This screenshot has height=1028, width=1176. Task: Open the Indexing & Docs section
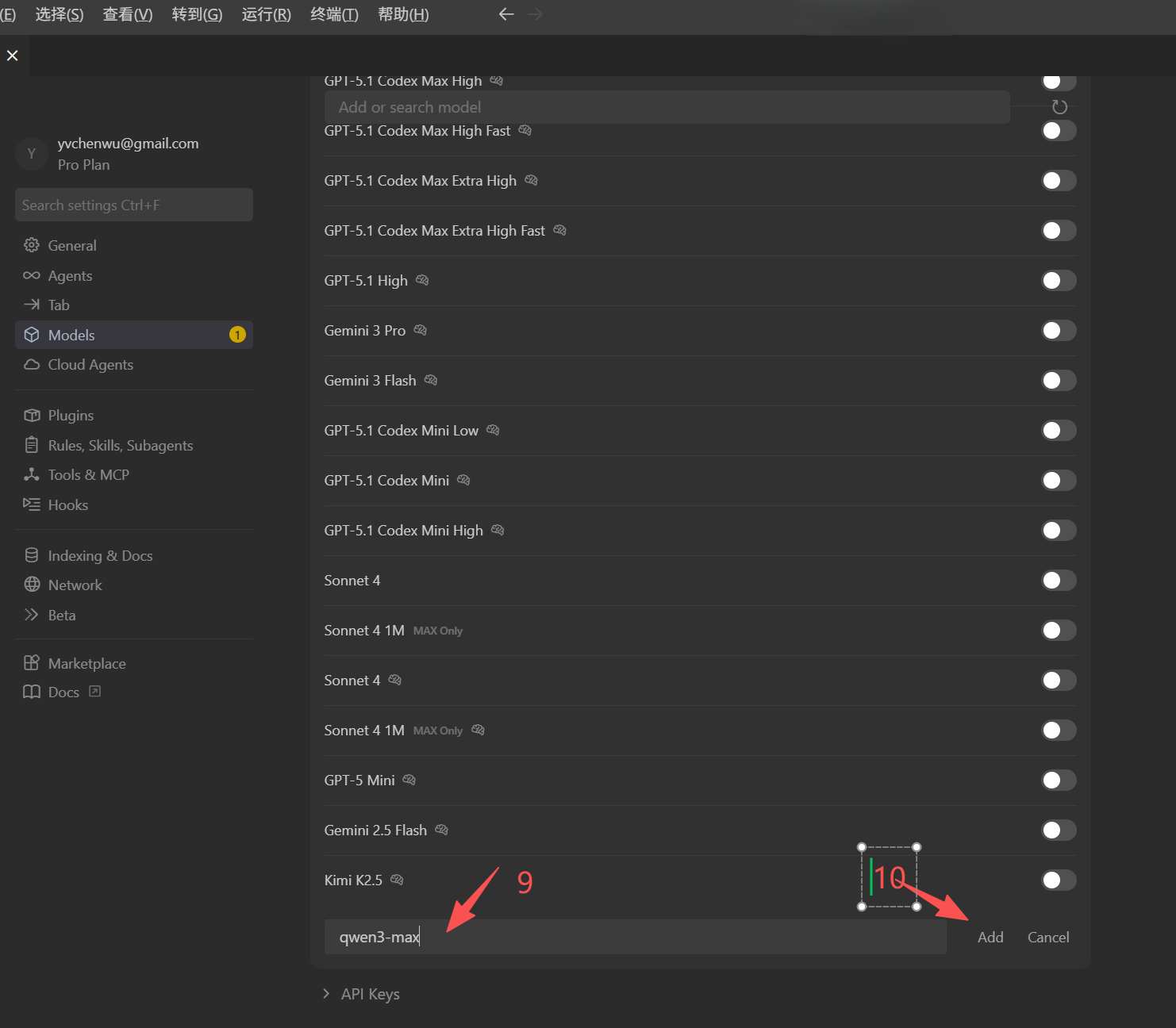[100, 555]
